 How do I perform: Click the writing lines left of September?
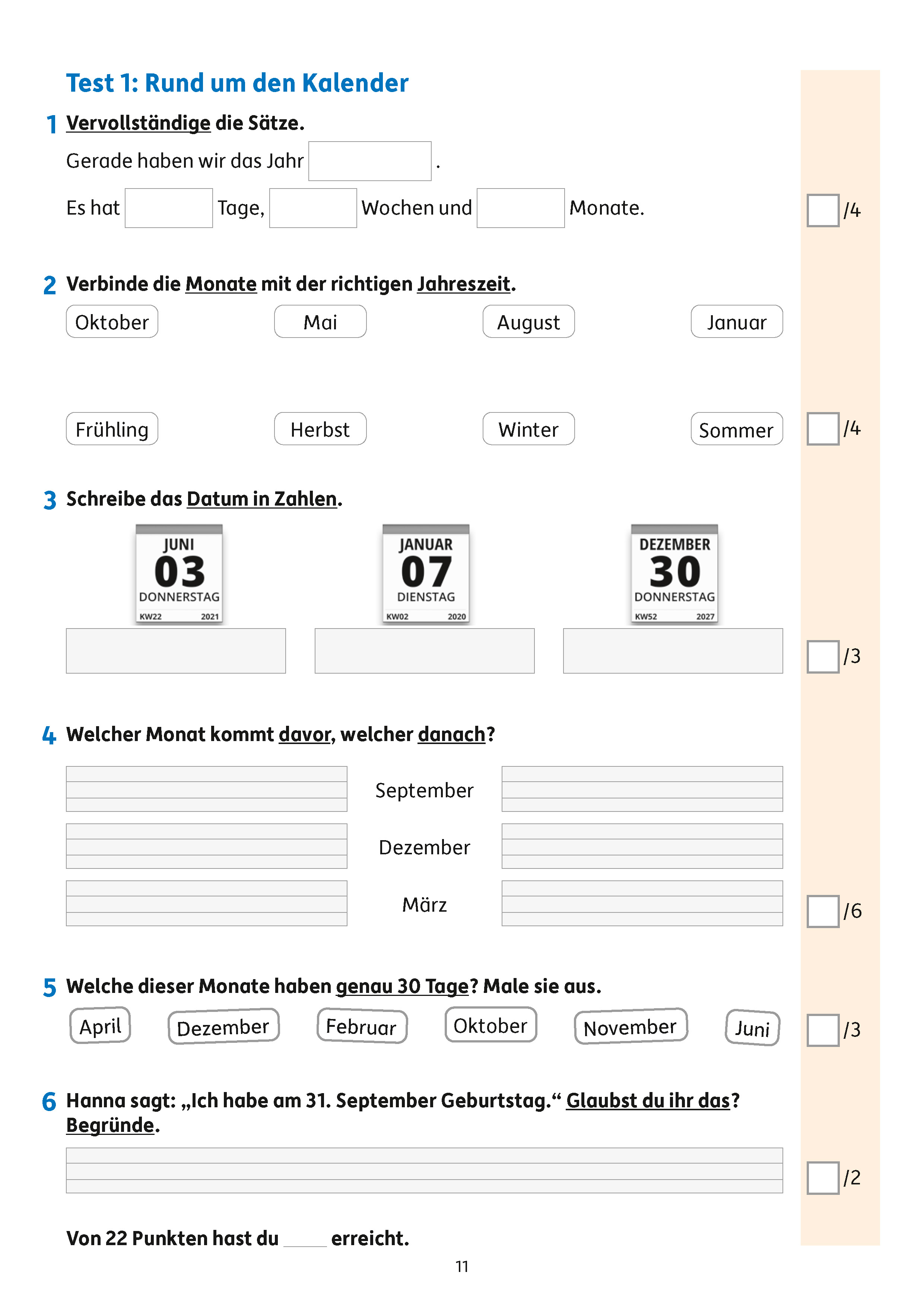point(207,789)
